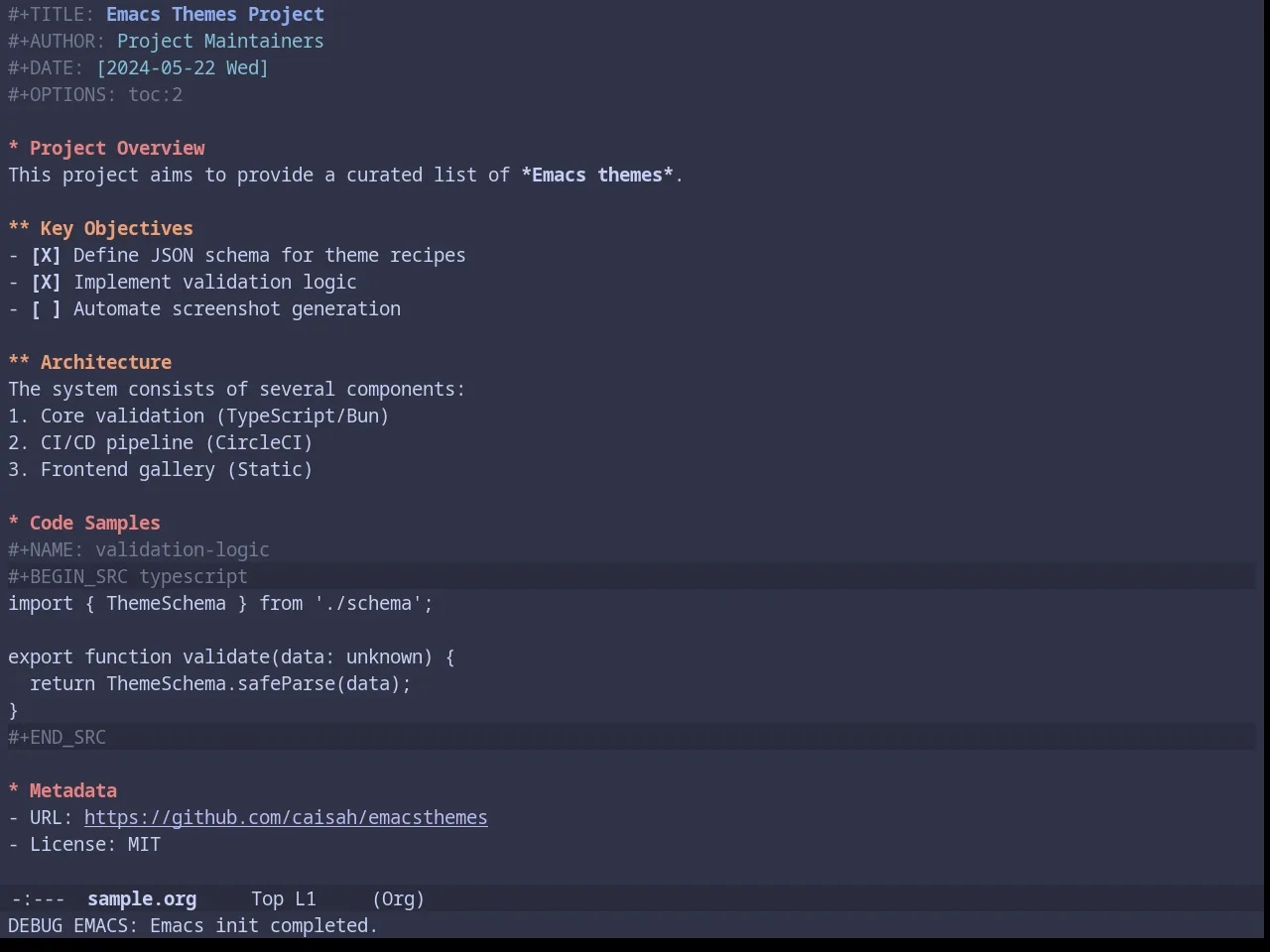Click the sentence The system consists of several components
Image resolution: width=1270 pixels, height=952 pixels.
[x=236, y=390]
